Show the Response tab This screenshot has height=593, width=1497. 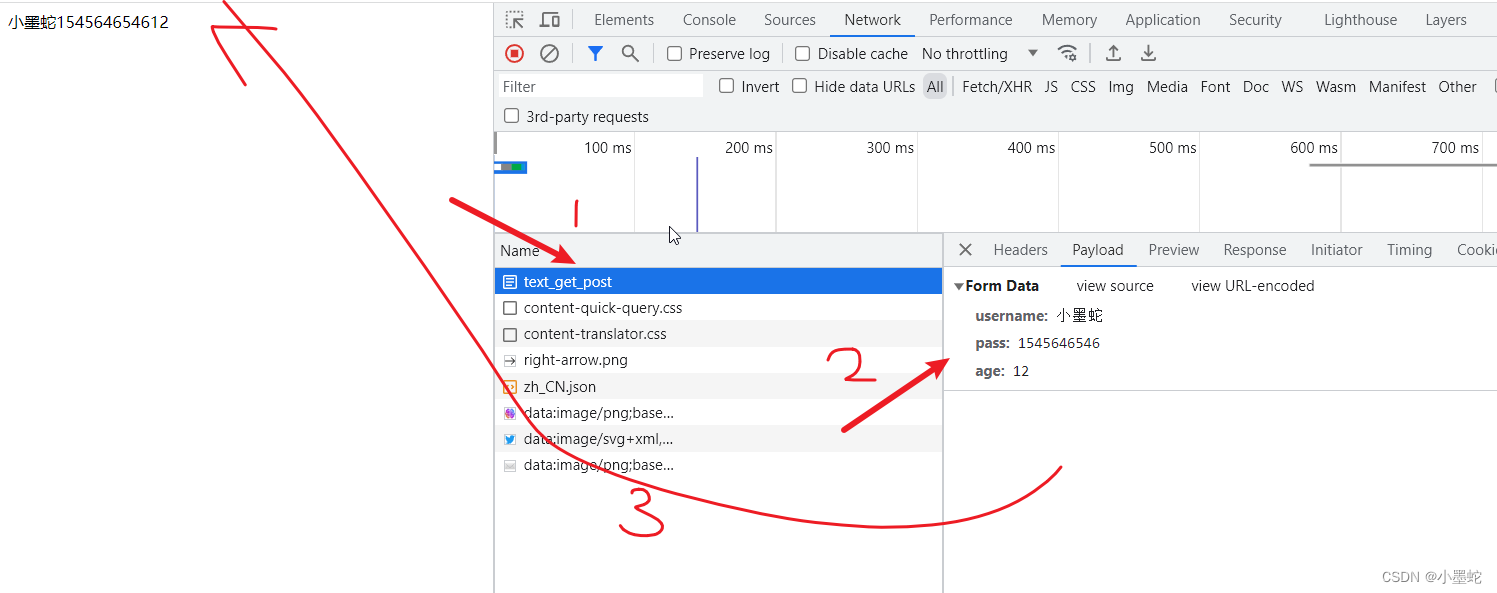point(1255,250)
